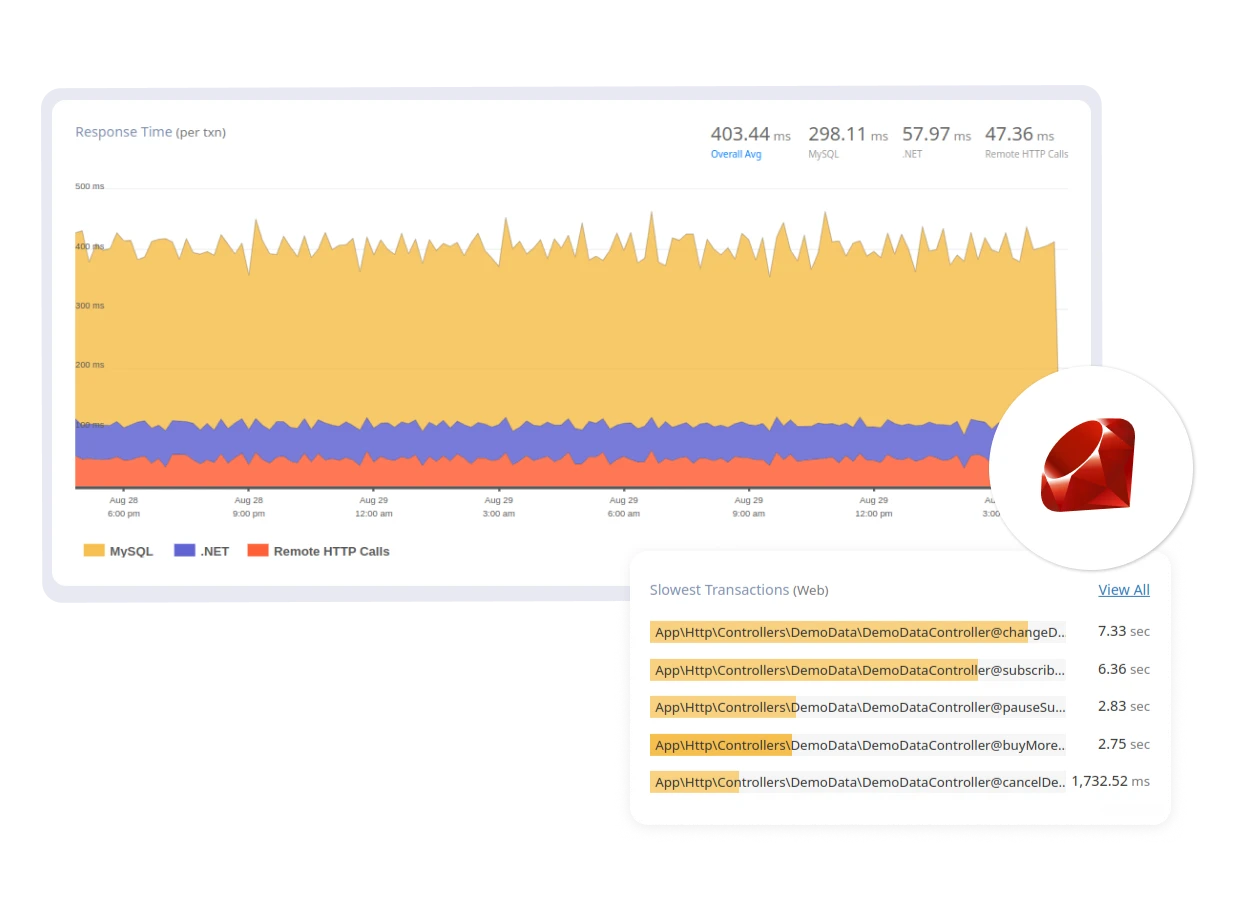Click the red Ruby gem logo
The height and width of the screenshot is (909, 1234).
click(1088, 465)
